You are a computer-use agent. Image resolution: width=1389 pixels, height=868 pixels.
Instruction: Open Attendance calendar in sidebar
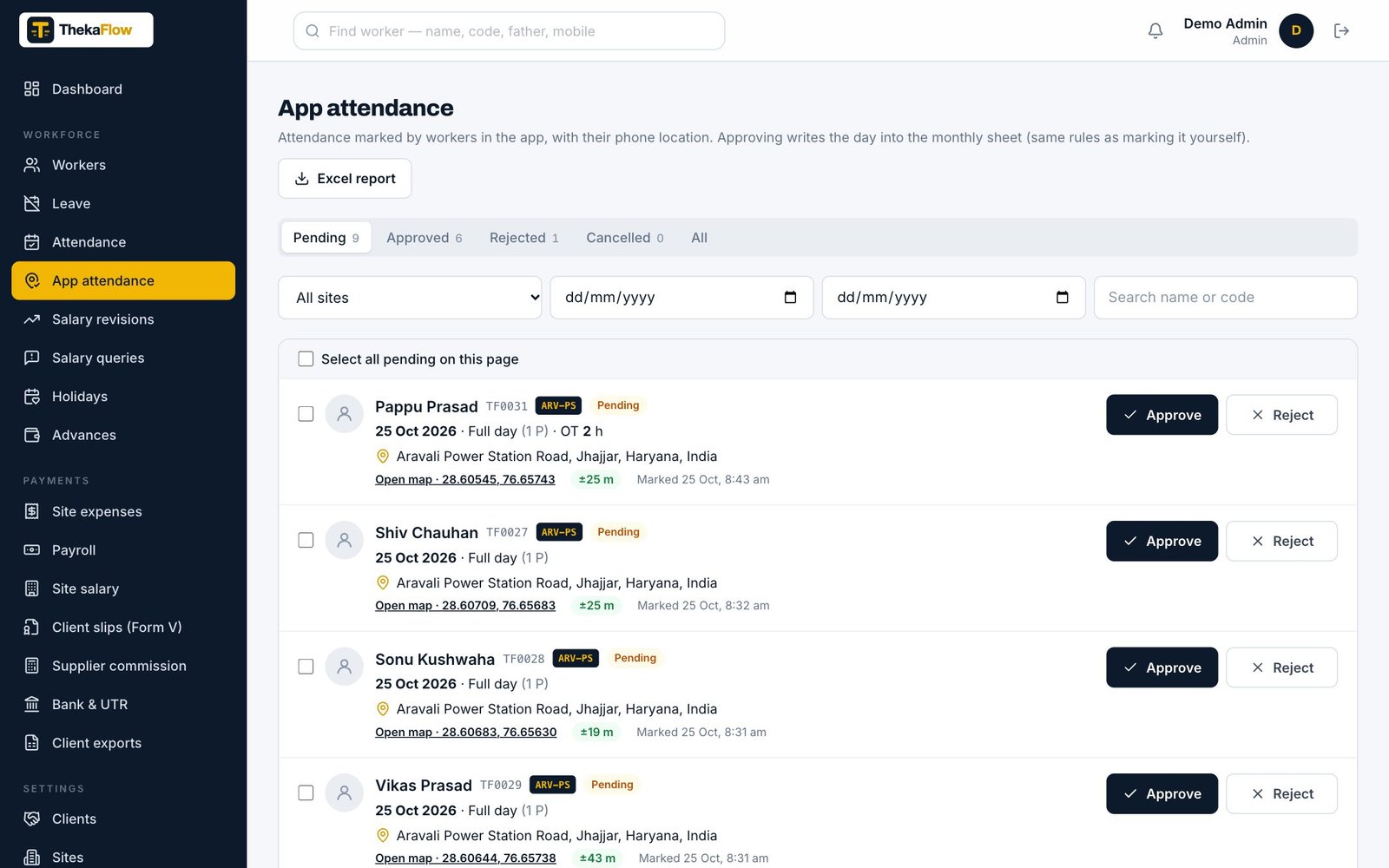tap(123, 242)
